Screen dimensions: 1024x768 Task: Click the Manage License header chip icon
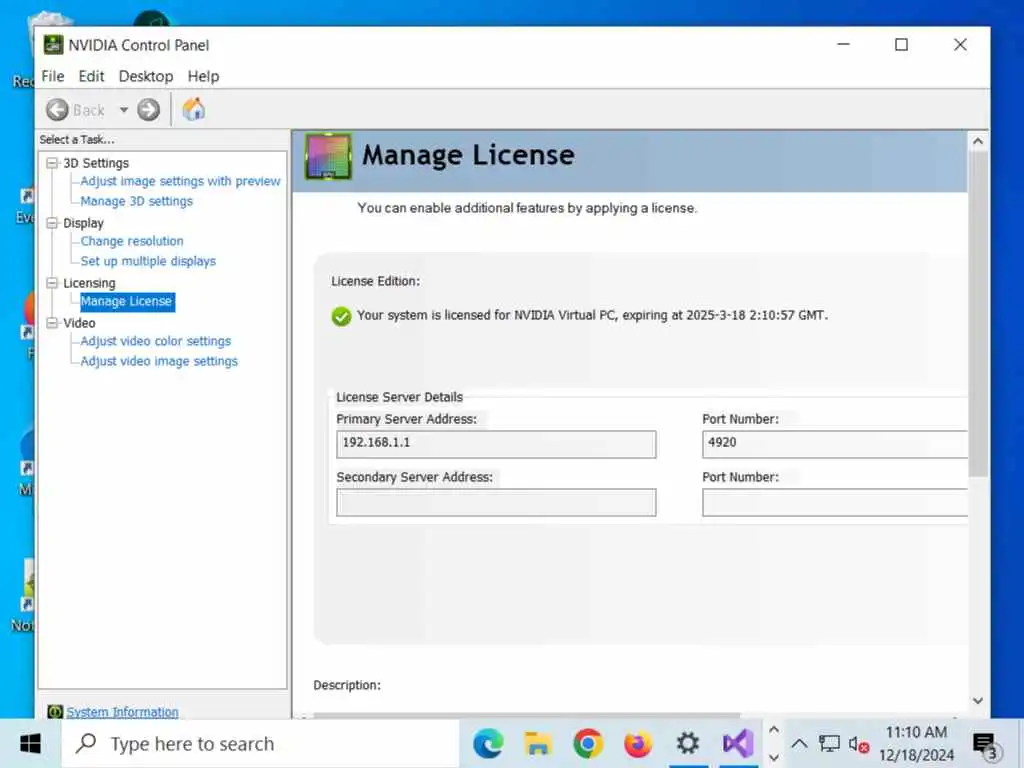328,156
